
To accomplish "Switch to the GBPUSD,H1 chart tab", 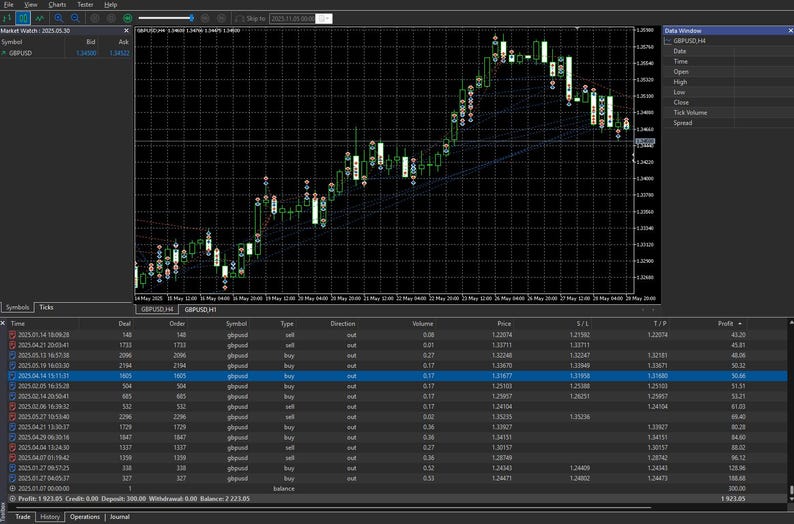I will pos(200,309).
